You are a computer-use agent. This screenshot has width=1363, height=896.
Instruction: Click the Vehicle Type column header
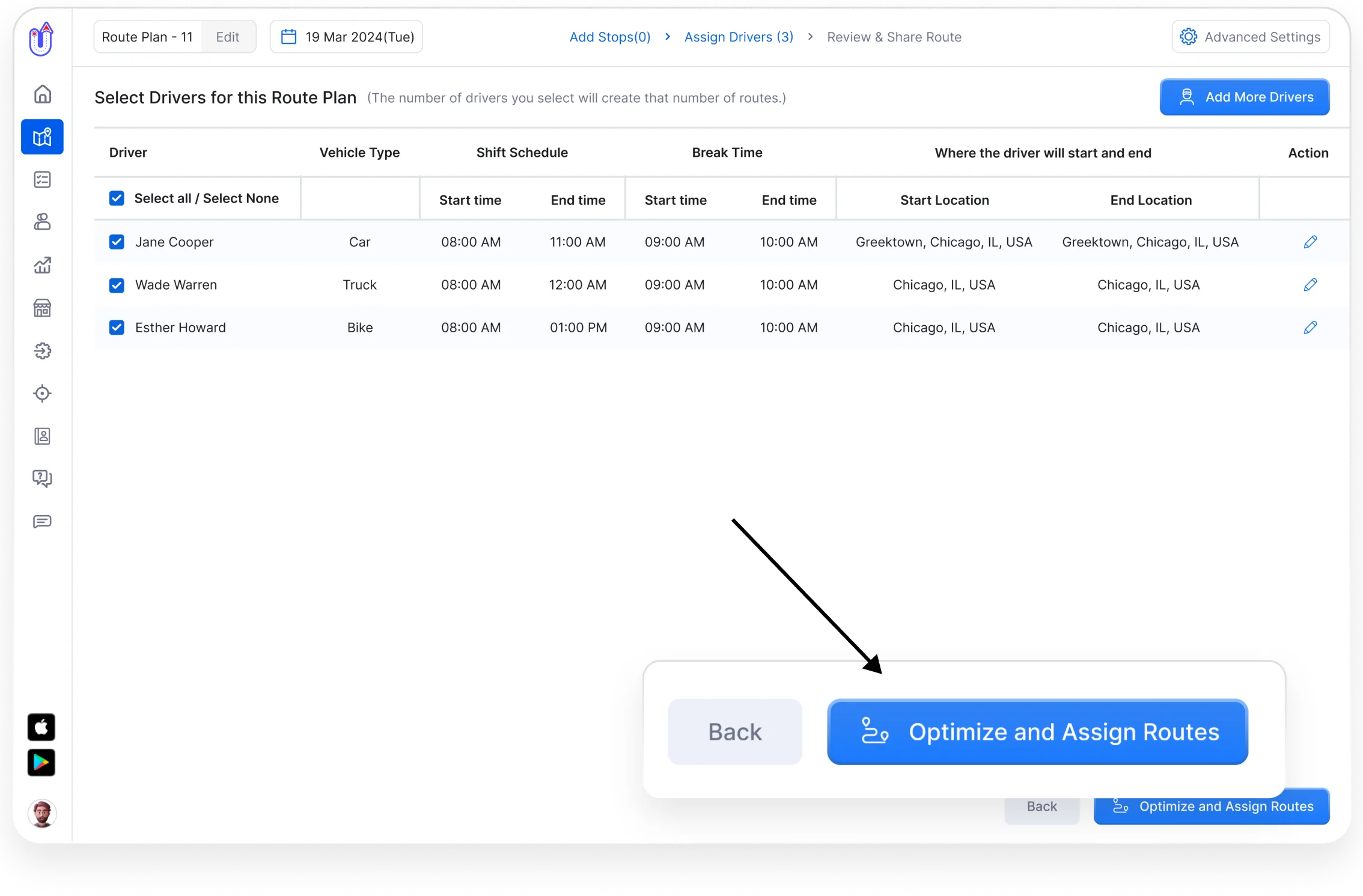click(359, 153)
